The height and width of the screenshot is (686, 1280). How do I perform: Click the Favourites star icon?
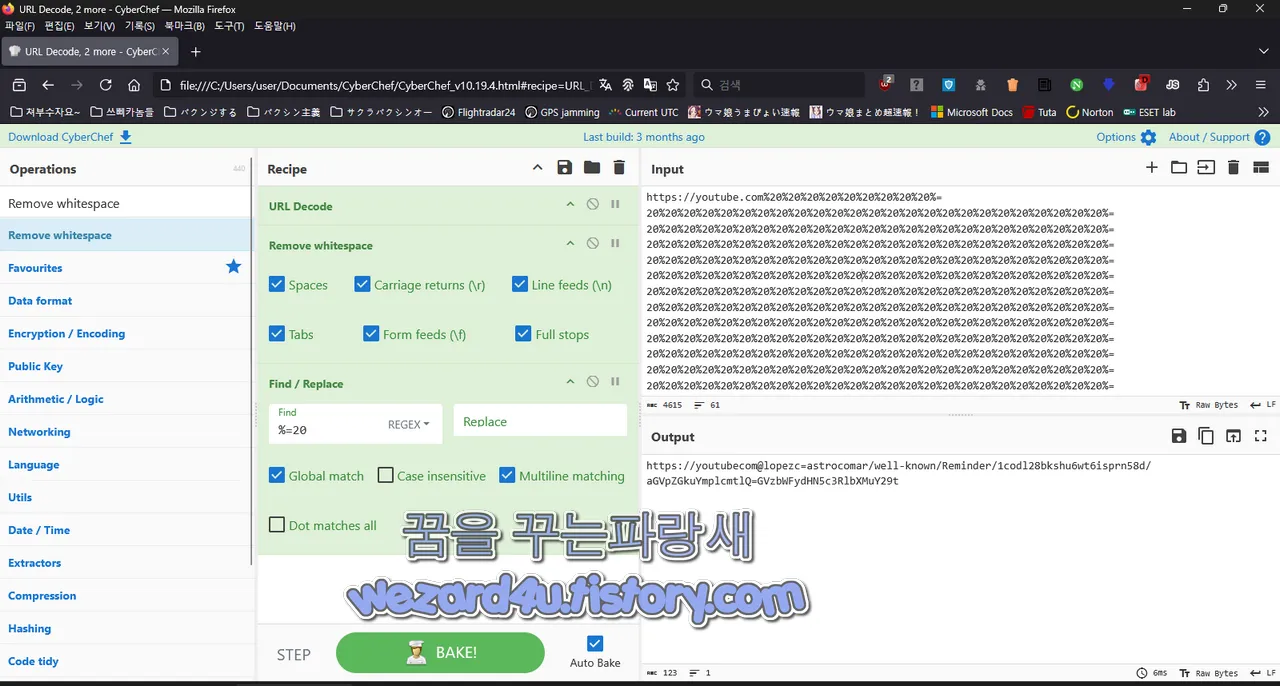click(234, 267)
